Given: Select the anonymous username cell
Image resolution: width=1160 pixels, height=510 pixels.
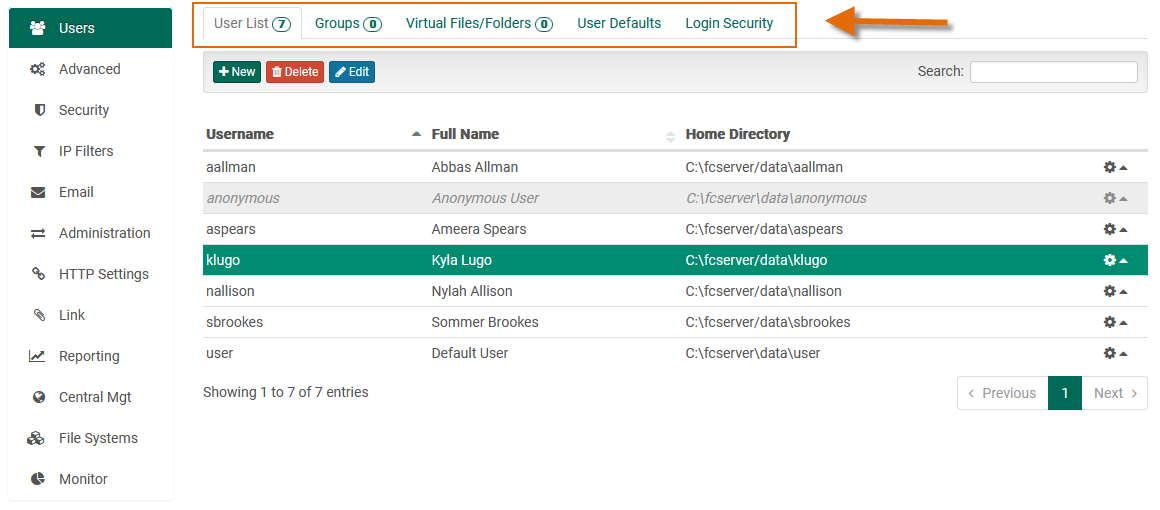Looking at the screenshot, I should tap(243, 198).
